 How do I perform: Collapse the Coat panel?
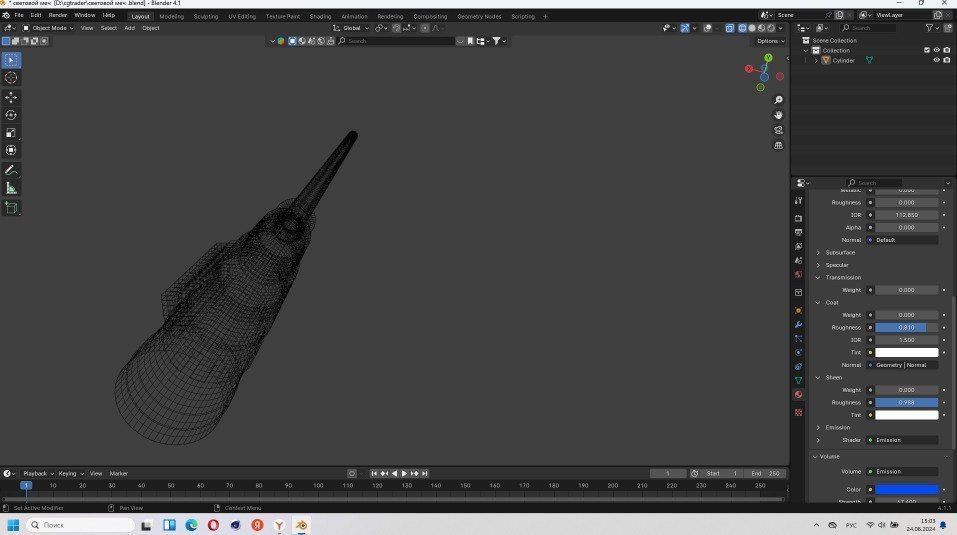(831, 303)
